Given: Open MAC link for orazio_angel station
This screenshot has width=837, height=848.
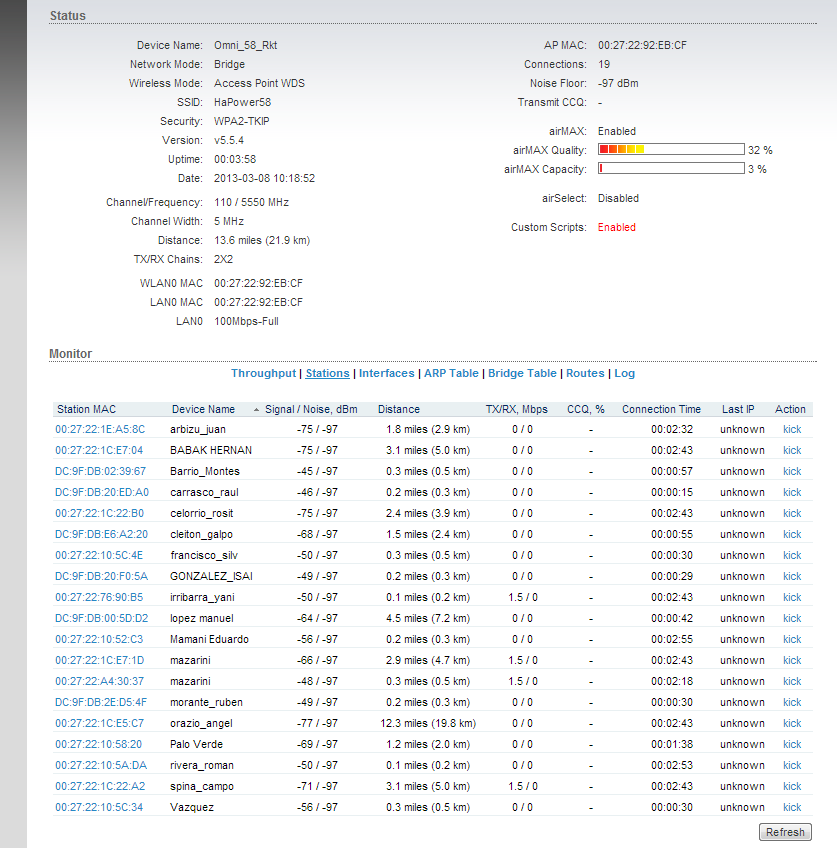Looking at the screenshot, I should (99, 723).
